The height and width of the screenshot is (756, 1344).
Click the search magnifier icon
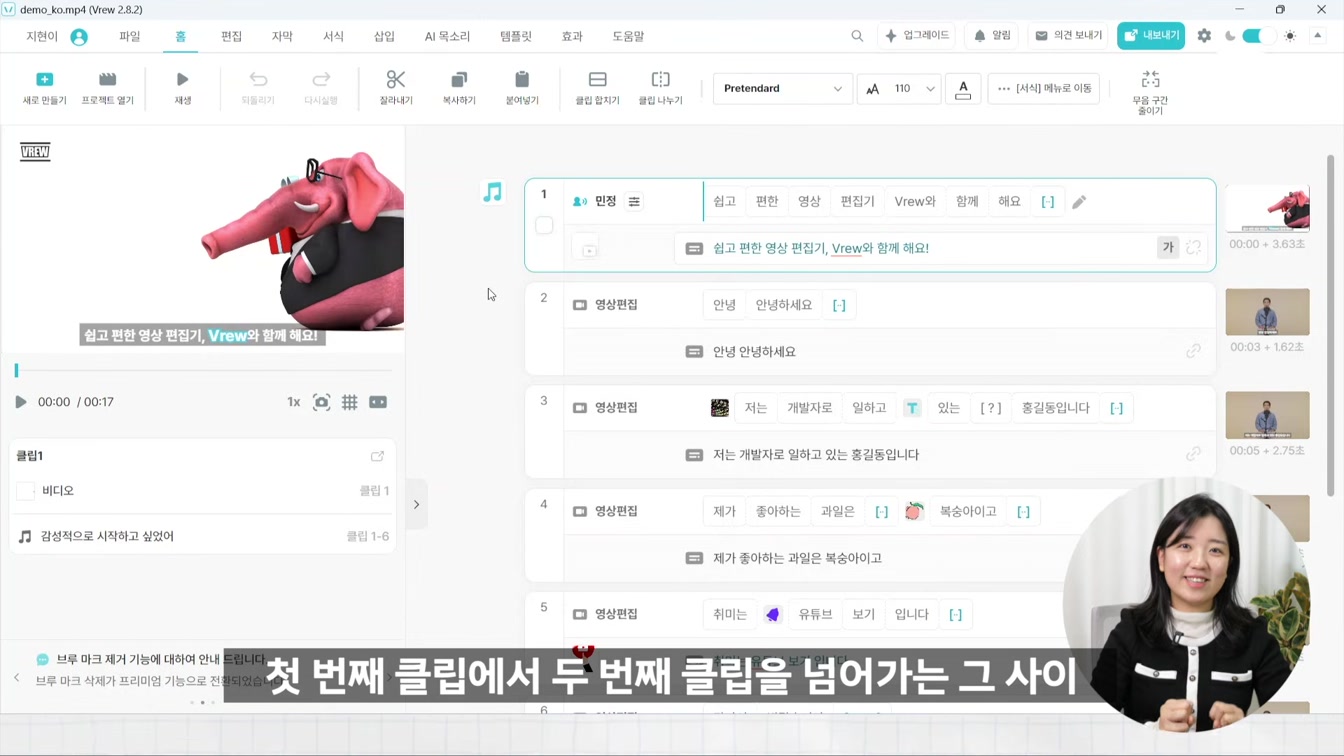857,36
